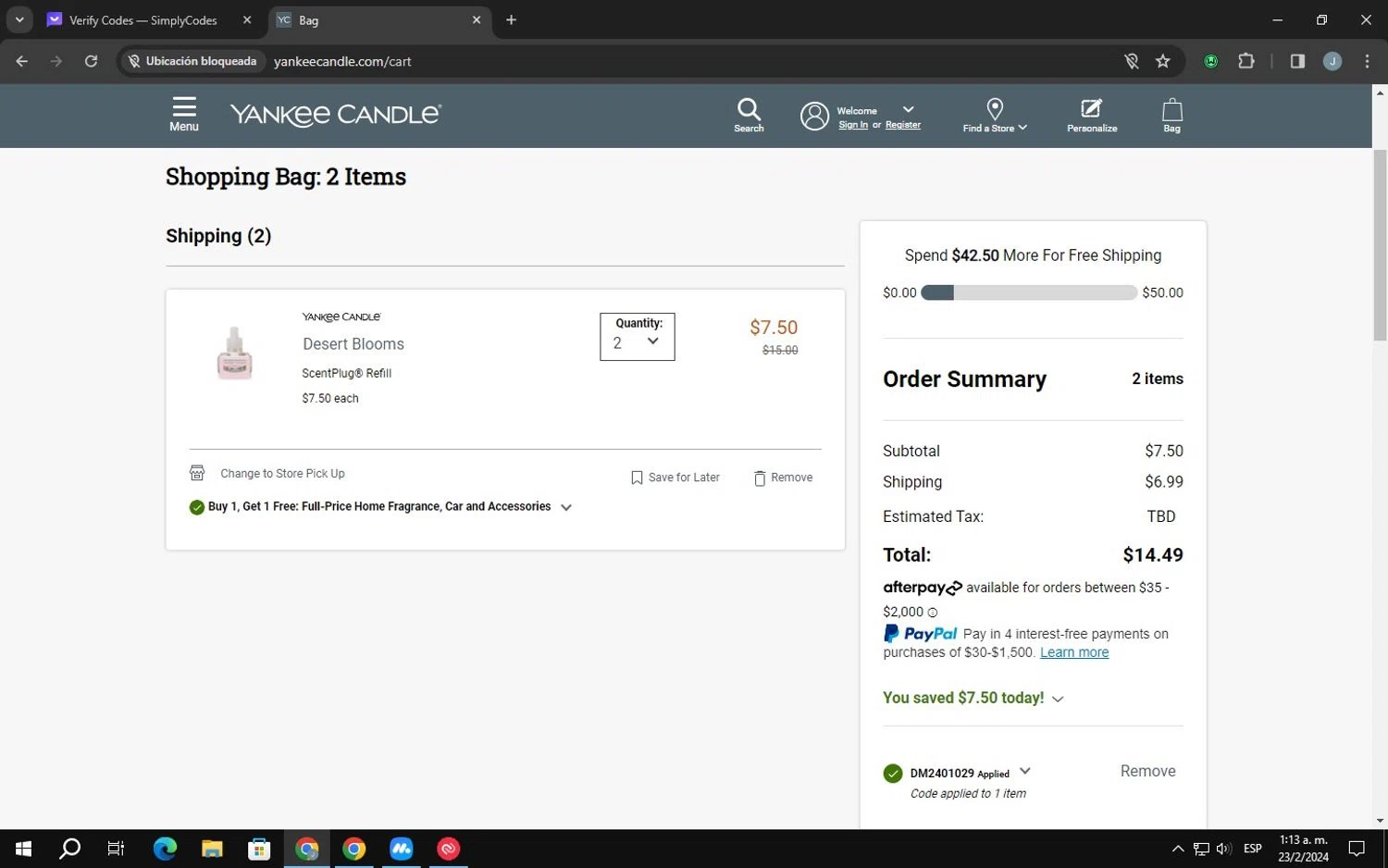Toggle the browser side panel icon
This screenshot has height=868, width=1388.
pos(1297,61)
